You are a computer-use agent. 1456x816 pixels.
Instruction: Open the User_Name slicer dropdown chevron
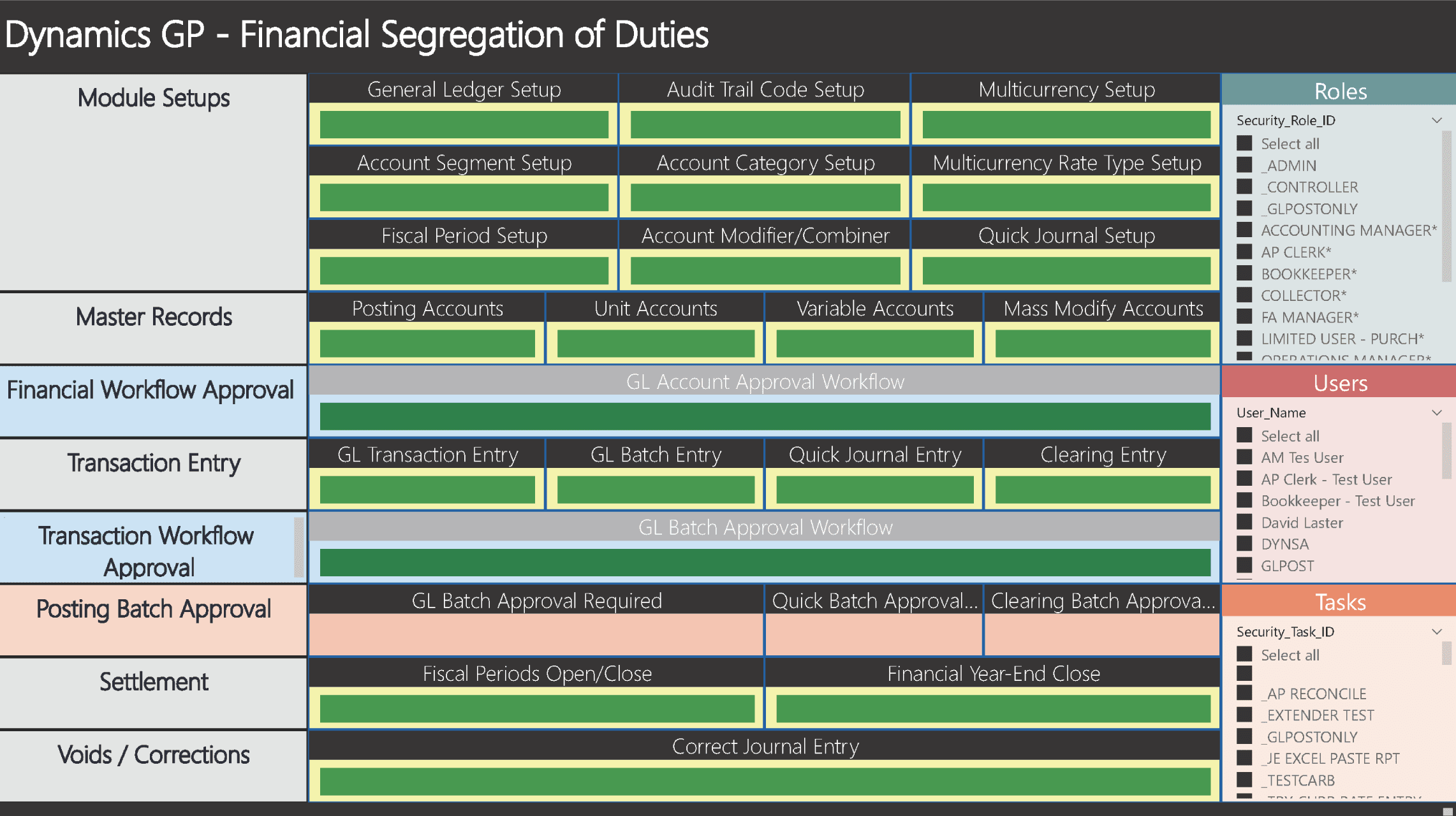click(1436, 412)
